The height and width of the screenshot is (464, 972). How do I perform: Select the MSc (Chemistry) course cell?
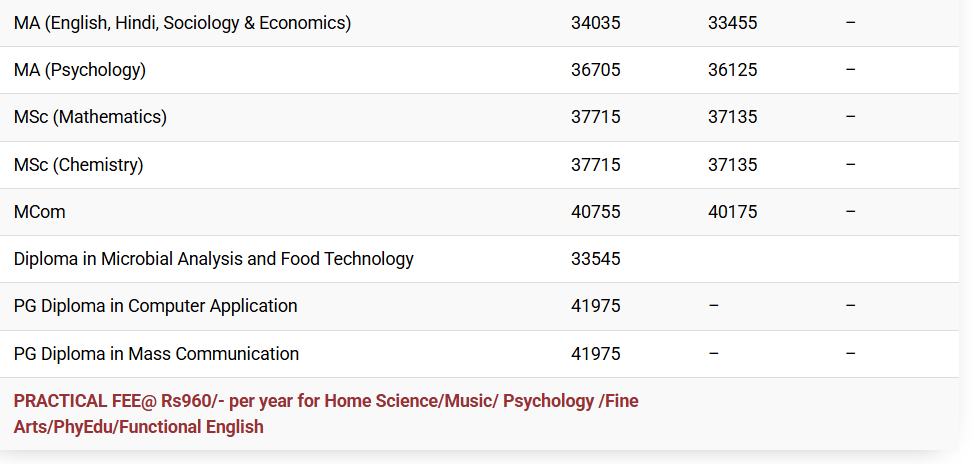[x=79, y=165]
